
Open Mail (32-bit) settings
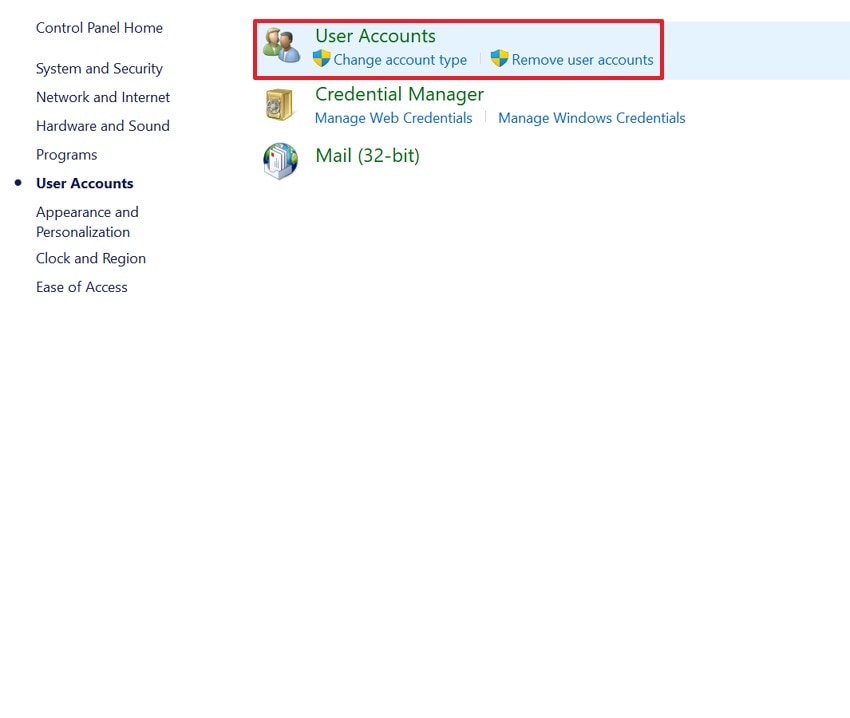(x=367, y=156)
